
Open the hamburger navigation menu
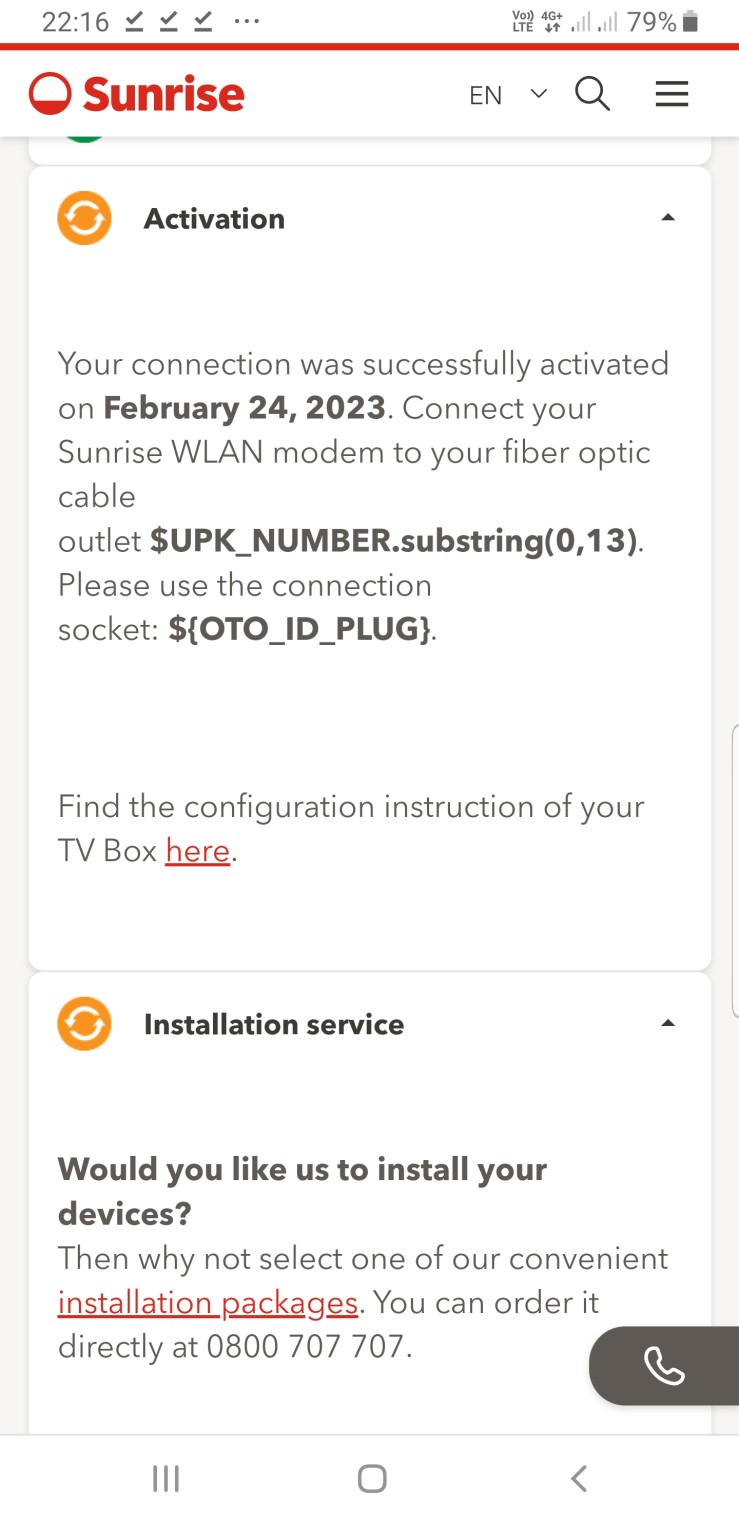[x=671, y=95]
